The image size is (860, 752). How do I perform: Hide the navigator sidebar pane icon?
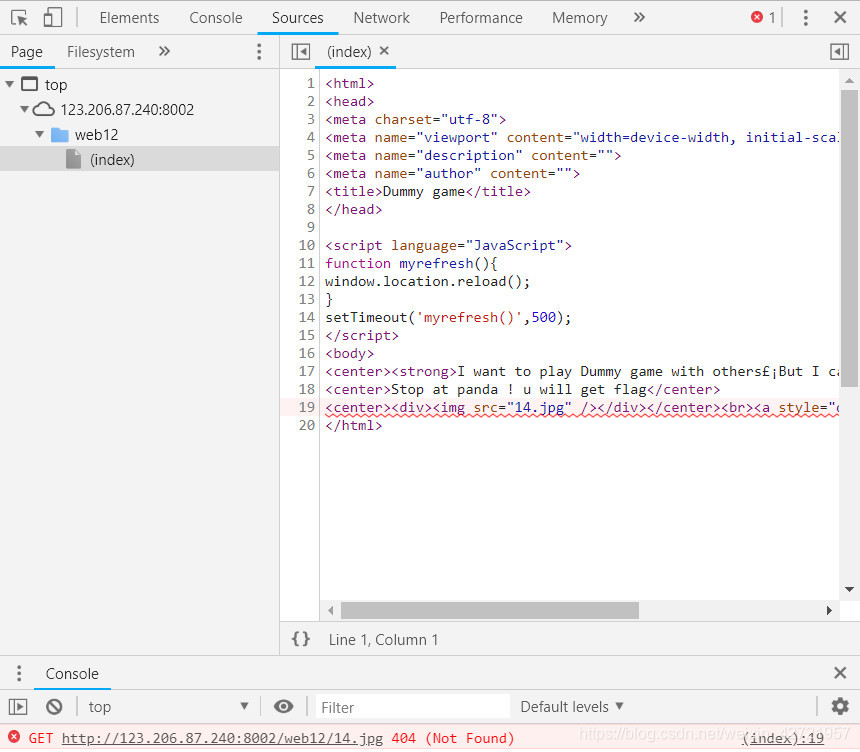click(301, 52)
